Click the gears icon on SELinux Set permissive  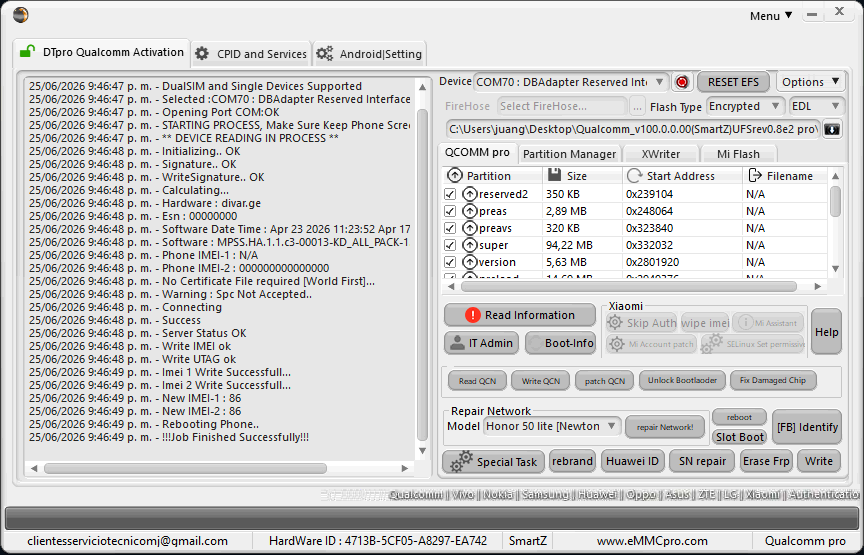click(x=712, y=343)
